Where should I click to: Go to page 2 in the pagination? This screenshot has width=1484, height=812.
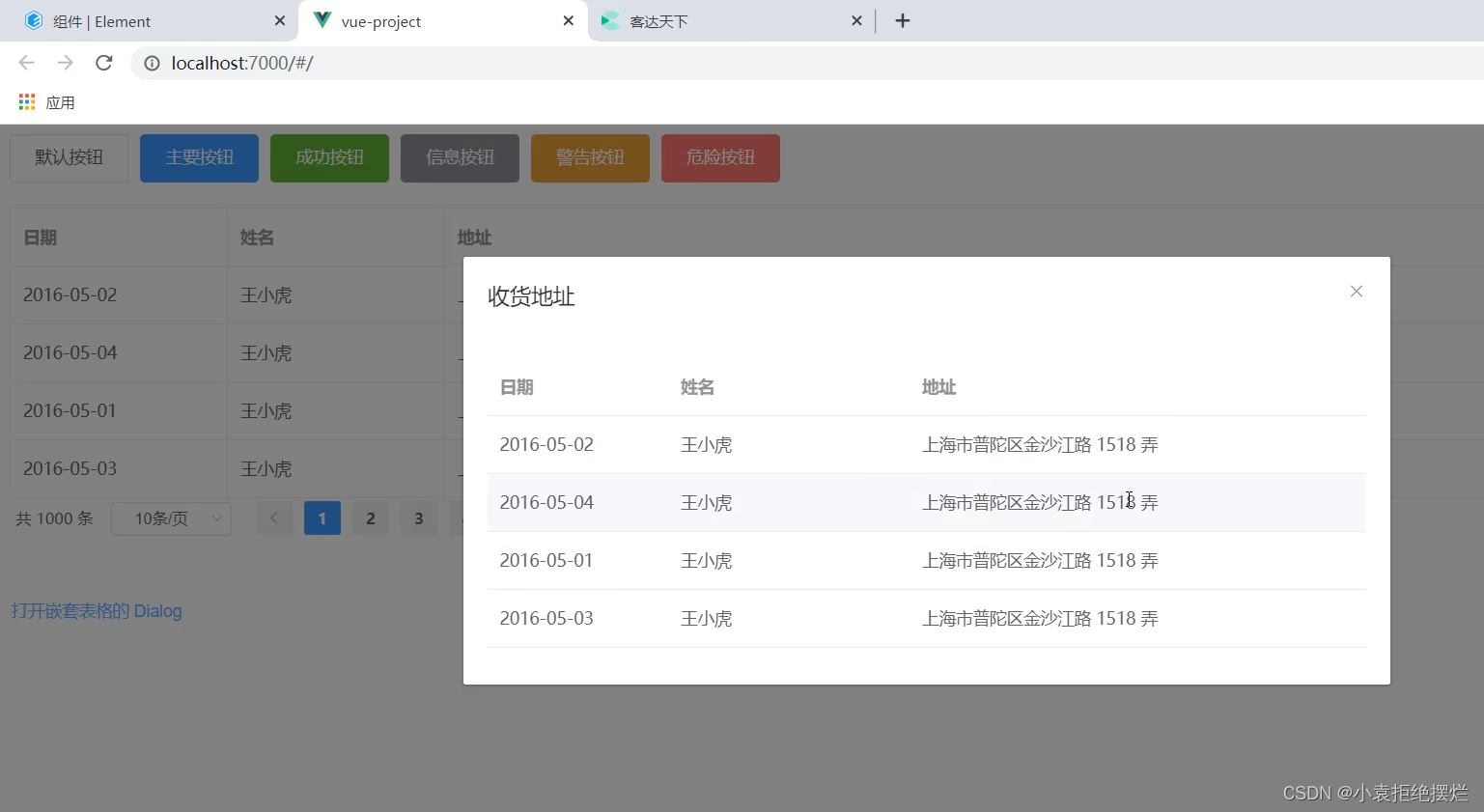(371, 518)
